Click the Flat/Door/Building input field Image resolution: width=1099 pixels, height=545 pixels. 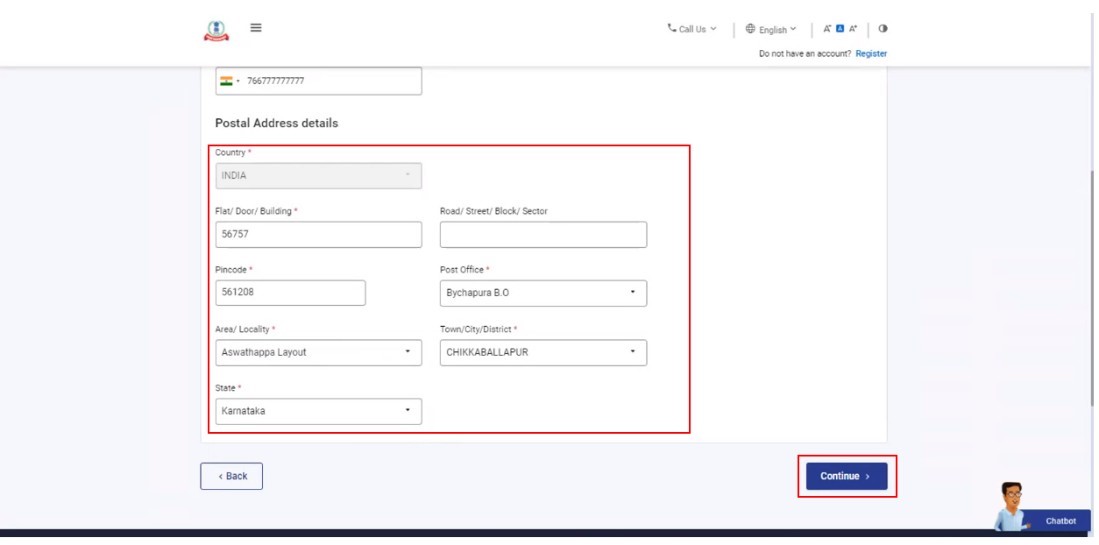318,235
